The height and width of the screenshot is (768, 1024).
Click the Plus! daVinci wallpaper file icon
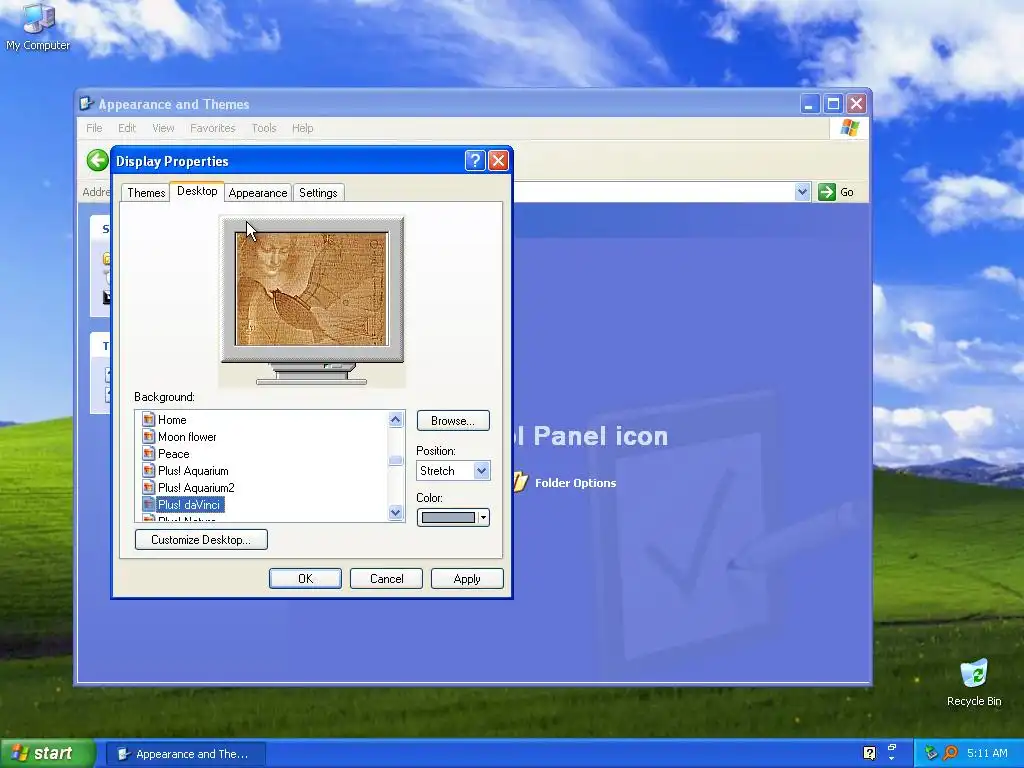pos(149,504)
